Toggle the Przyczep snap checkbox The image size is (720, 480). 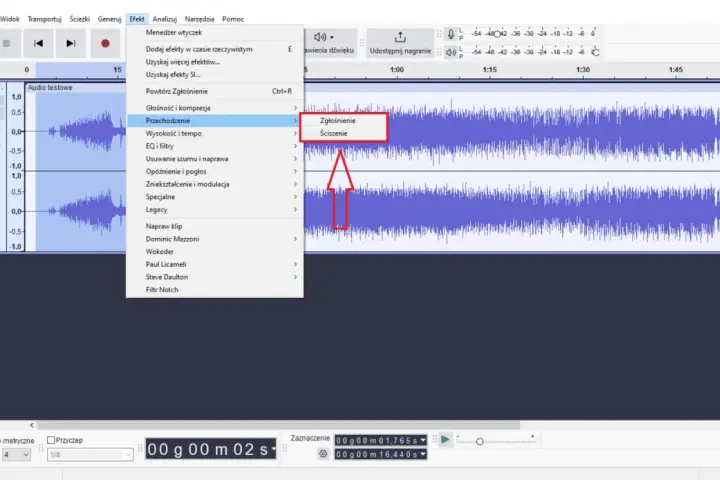click(x=51, y=440)
